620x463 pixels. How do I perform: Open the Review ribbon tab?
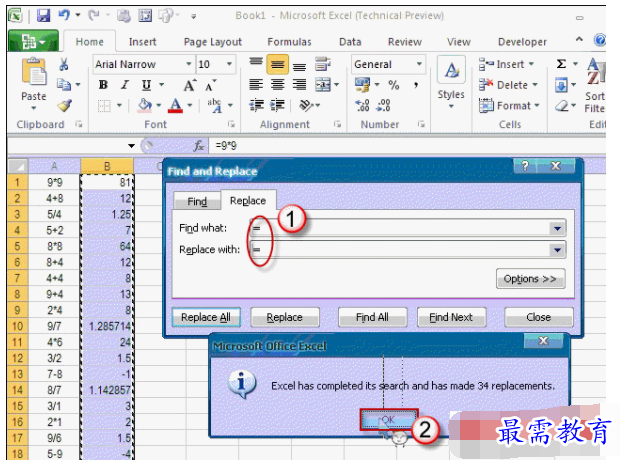pyautogui.click(x=405, y=42)
